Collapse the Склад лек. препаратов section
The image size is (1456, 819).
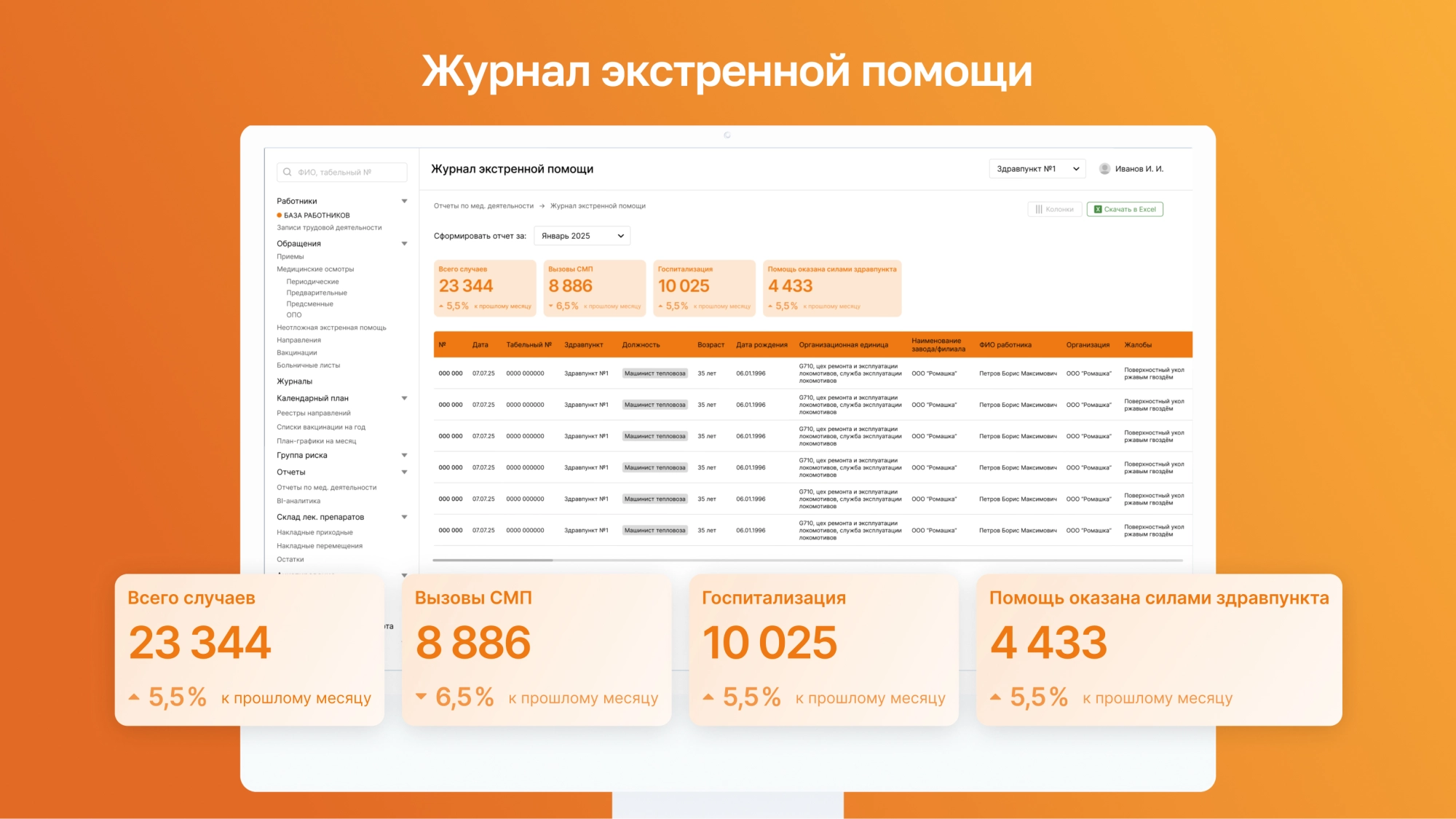(405, 517)
